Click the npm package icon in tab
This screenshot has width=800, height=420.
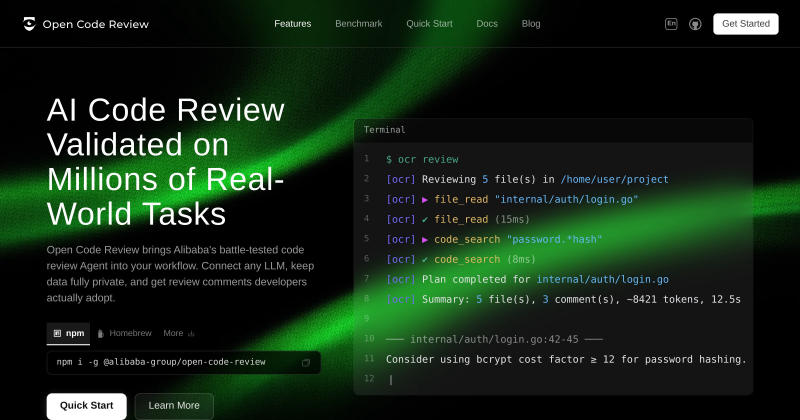tap(57, 333)
